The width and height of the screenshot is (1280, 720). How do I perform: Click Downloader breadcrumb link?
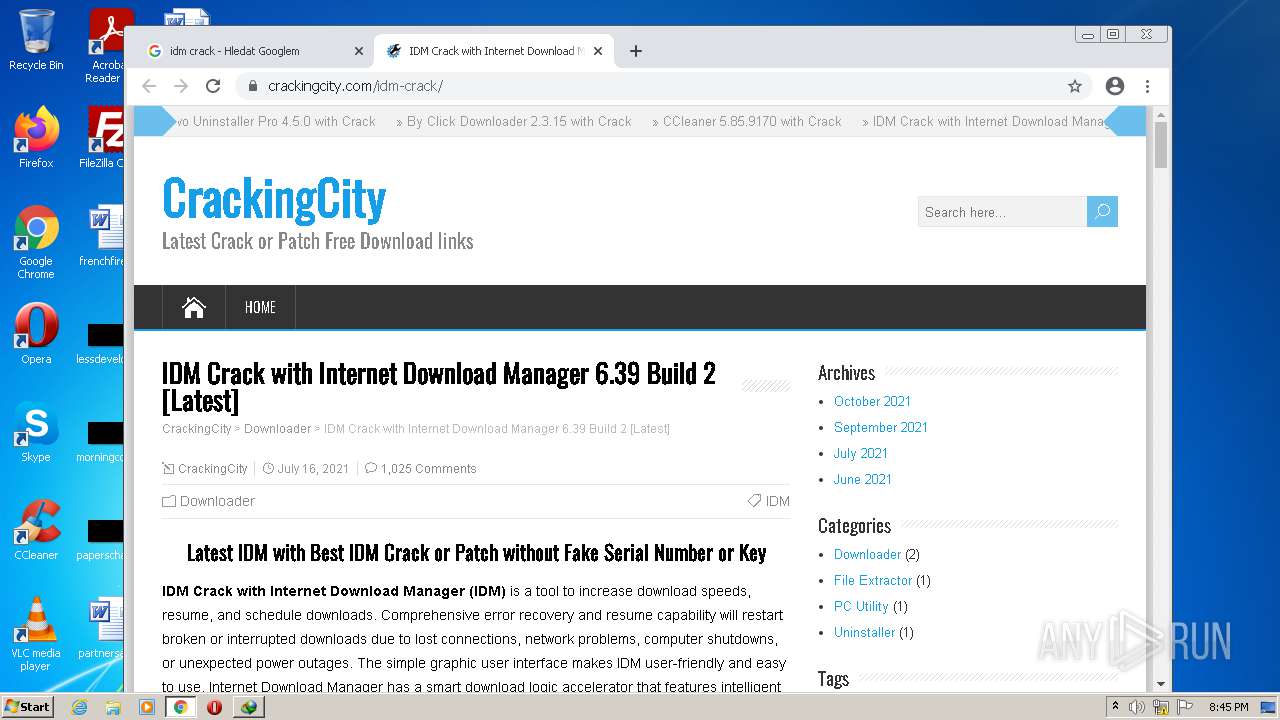tap(277, 428)
